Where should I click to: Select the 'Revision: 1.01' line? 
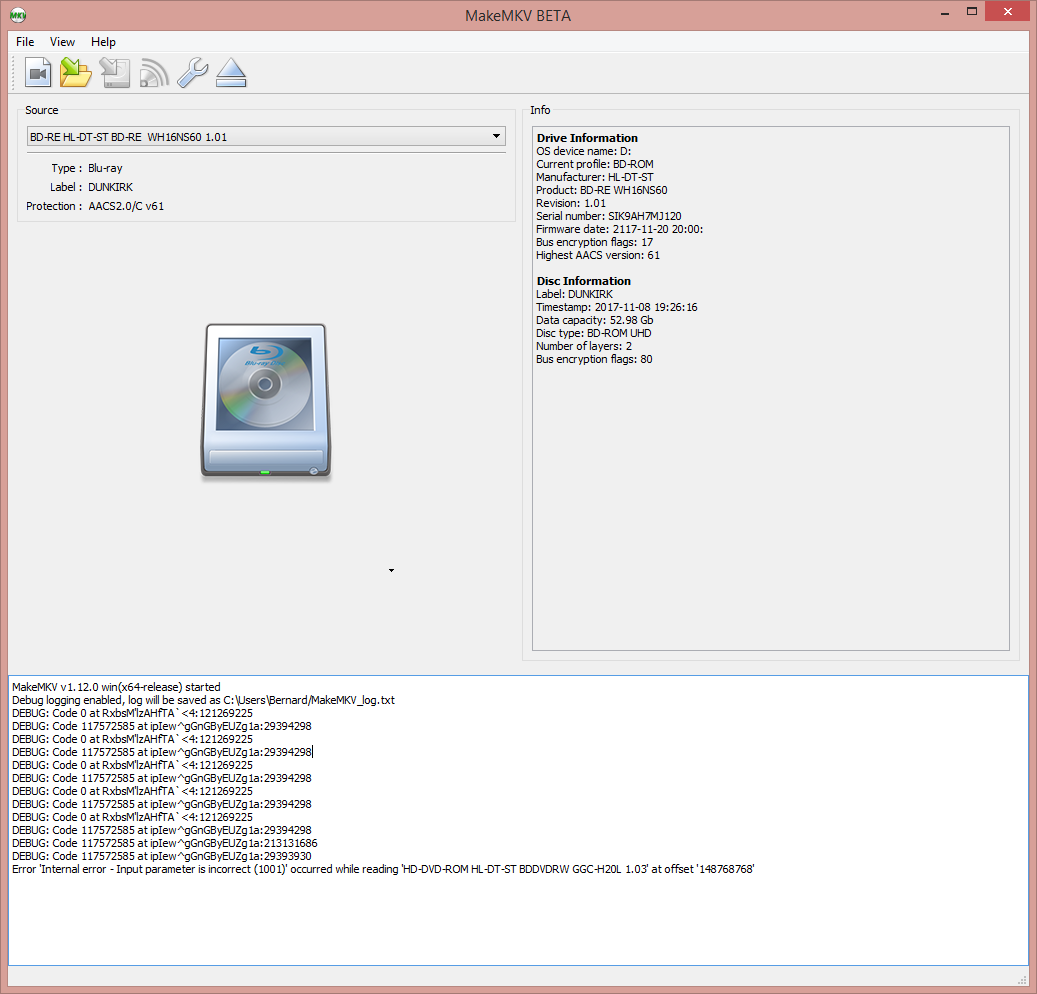[x=571, y=203]
